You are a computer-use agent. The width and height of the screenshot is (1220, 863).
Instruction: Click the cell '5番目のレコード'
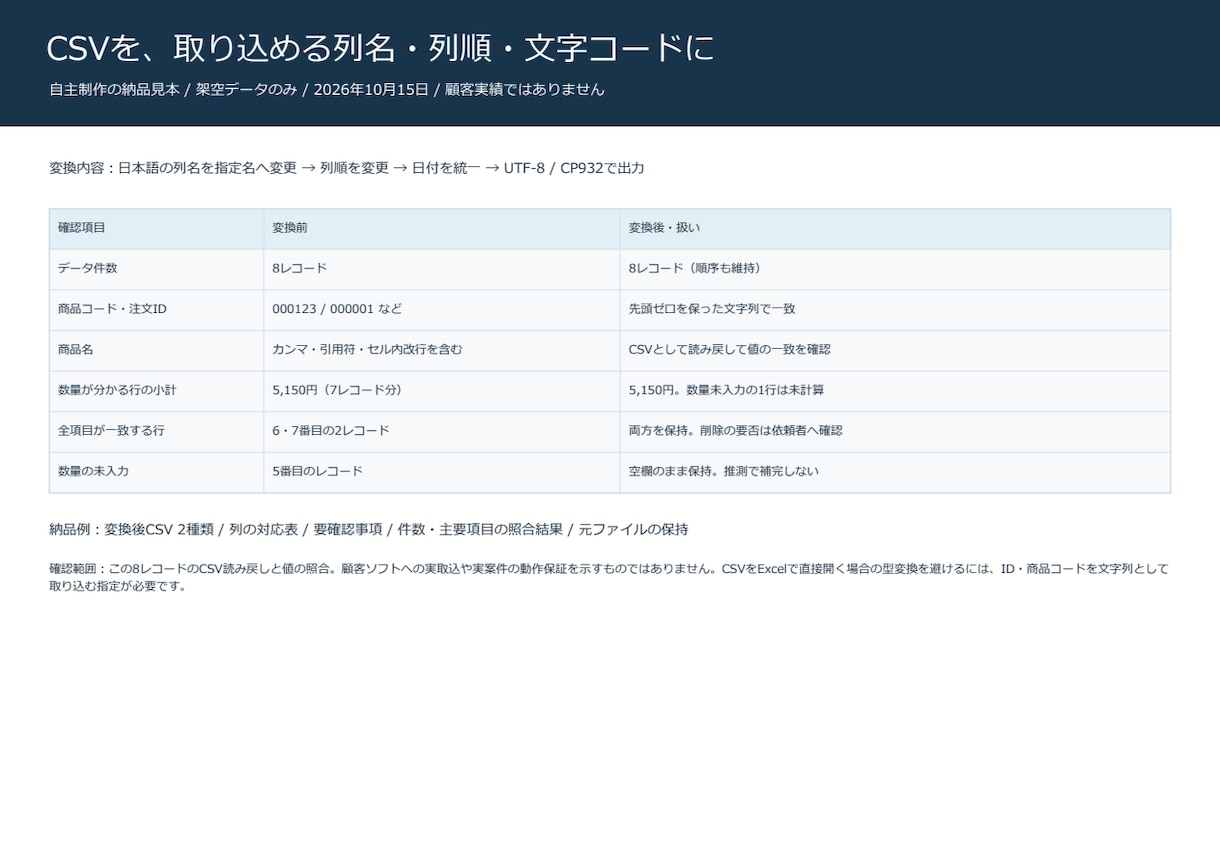[442, 472]
